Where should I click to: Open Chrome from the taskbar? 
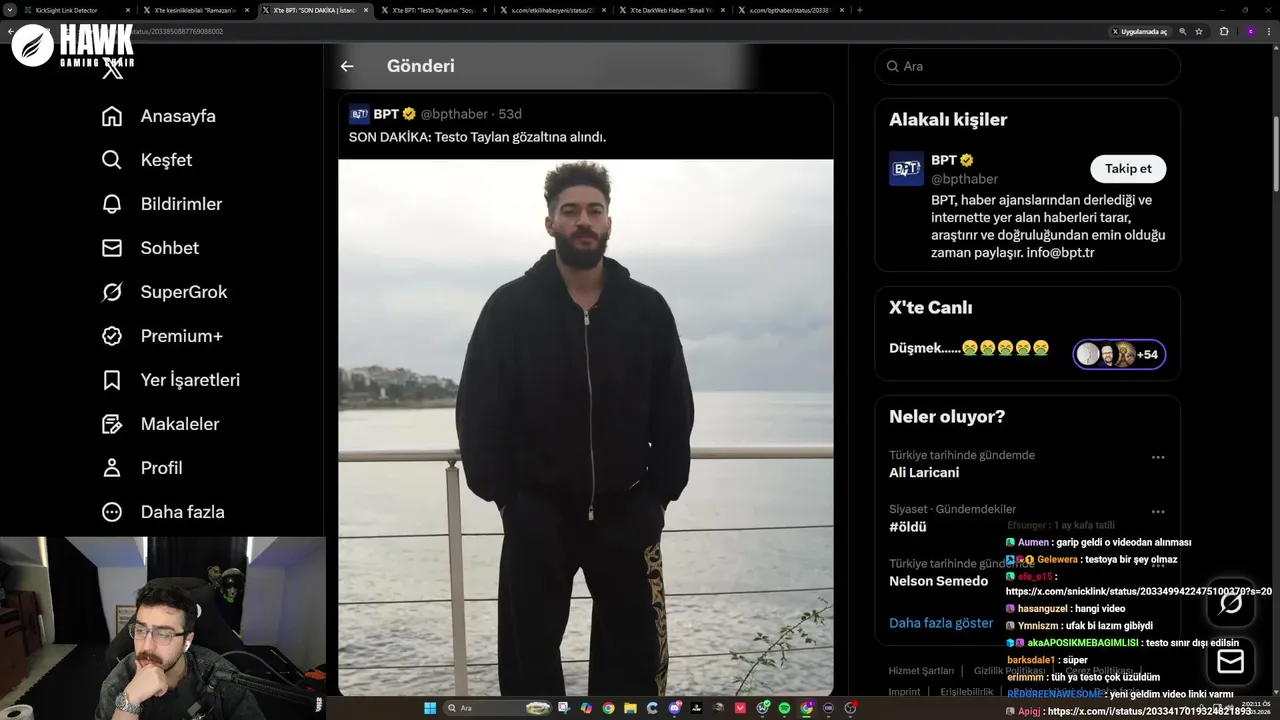pyautogui.click(x=608, y=708)
